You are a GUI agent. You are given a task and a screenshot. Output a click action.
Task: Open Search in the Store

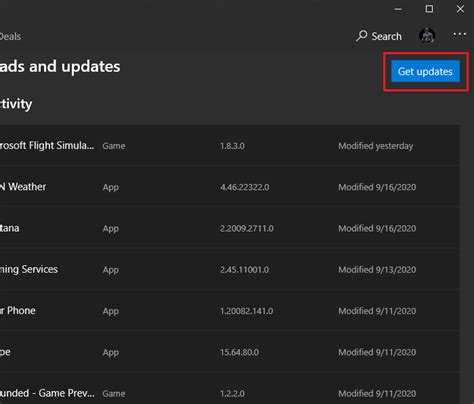[379, 36]
